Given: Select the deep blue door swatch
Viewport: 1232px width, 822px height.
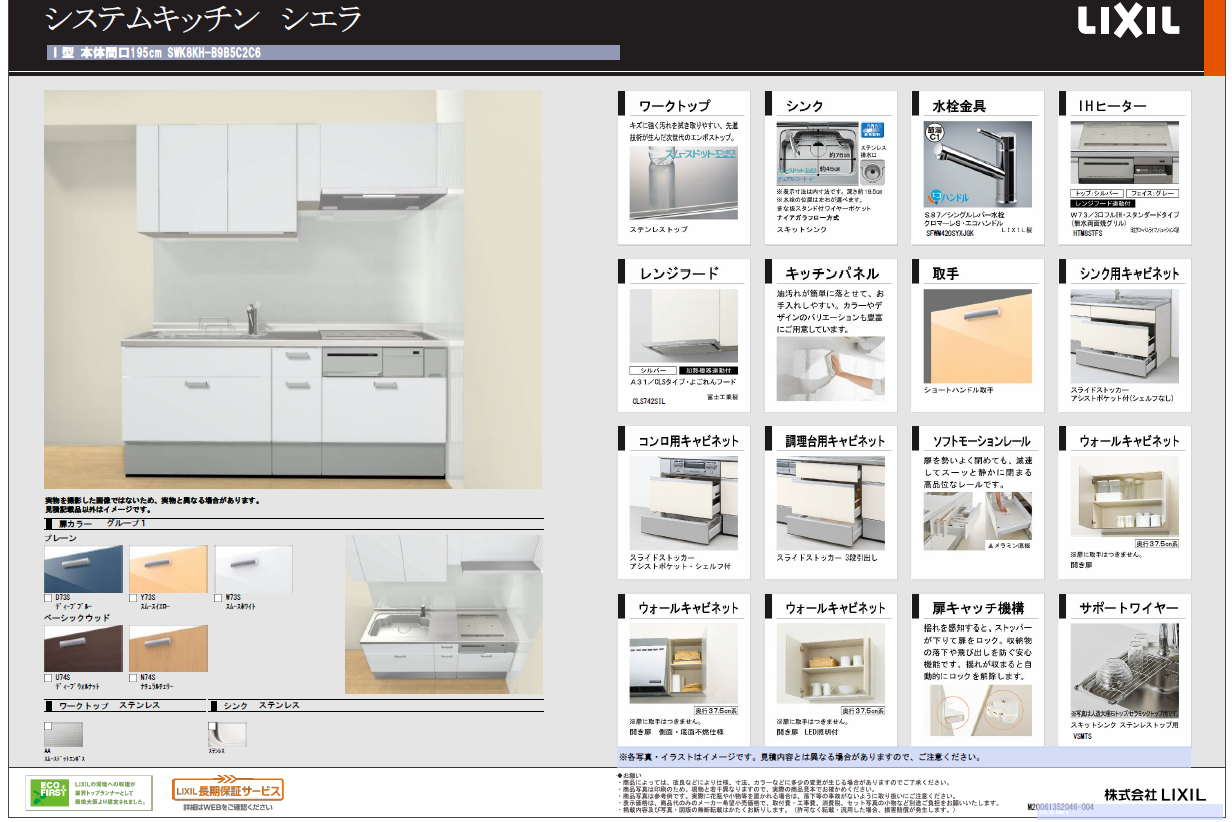Looking at the screenshot, I should (x=84, y=569).
